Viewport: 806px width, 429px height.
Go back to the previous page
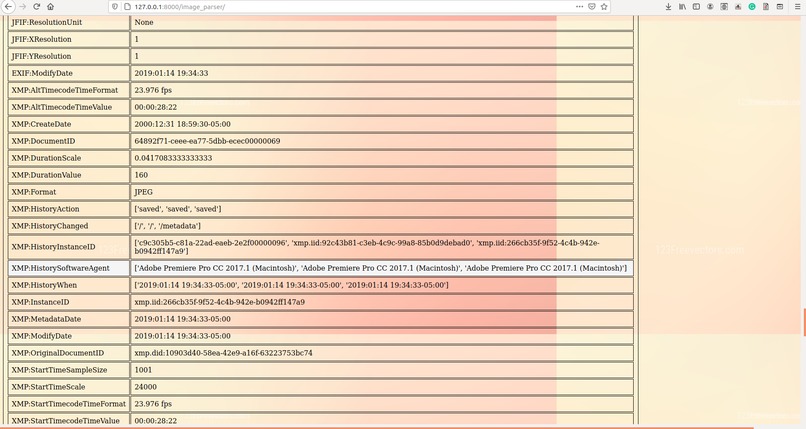coord(9,7)
